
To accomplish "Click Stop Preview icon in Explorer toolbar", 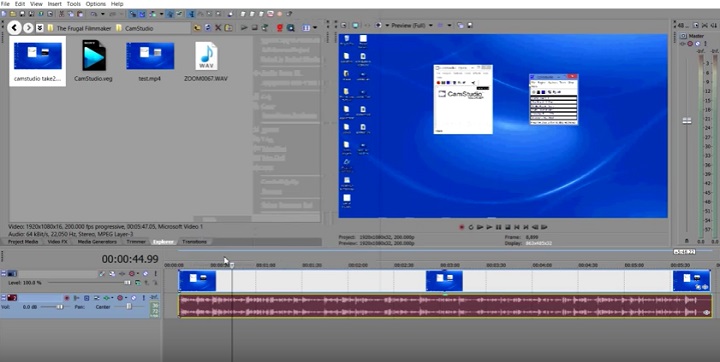I will [254, 28].
